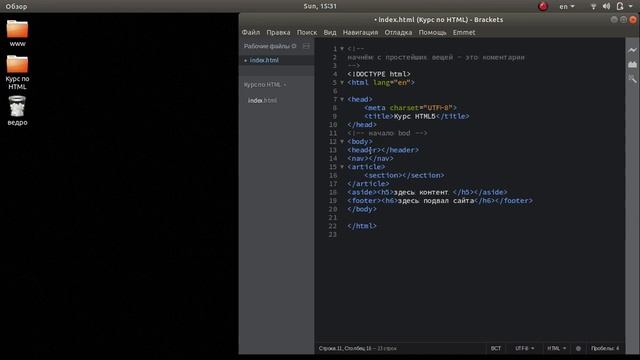Start Live Preview with the lightning icon
This screenshot has height=360, width=640.
[632, 50]
